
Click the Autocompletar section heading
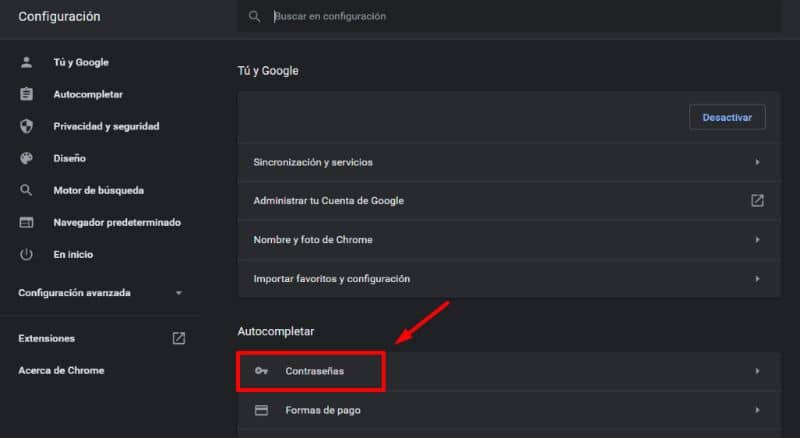(x=276, y=331)
